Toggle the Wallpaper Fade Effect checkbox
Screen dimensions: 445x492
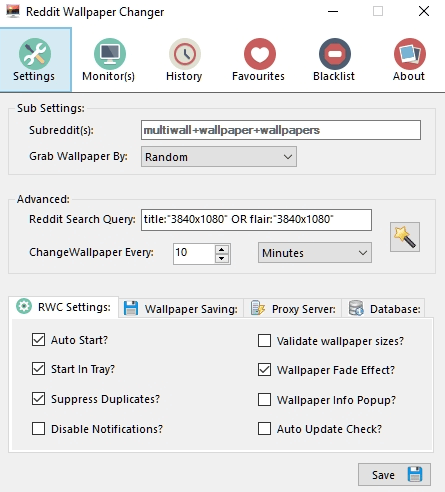(264, 370)
